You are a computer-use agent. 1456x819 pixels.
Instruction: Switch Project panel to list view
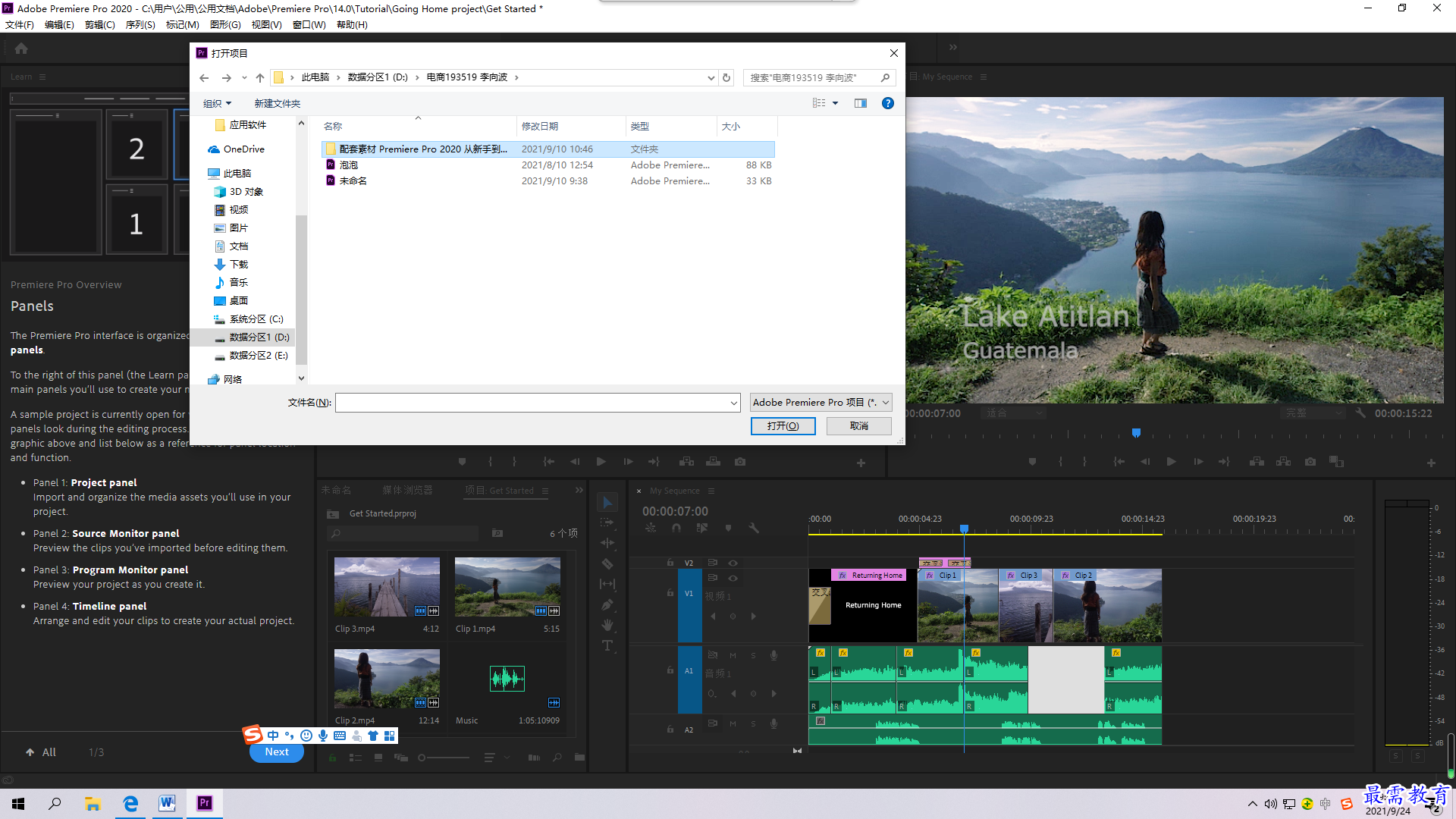pos(355,757)
